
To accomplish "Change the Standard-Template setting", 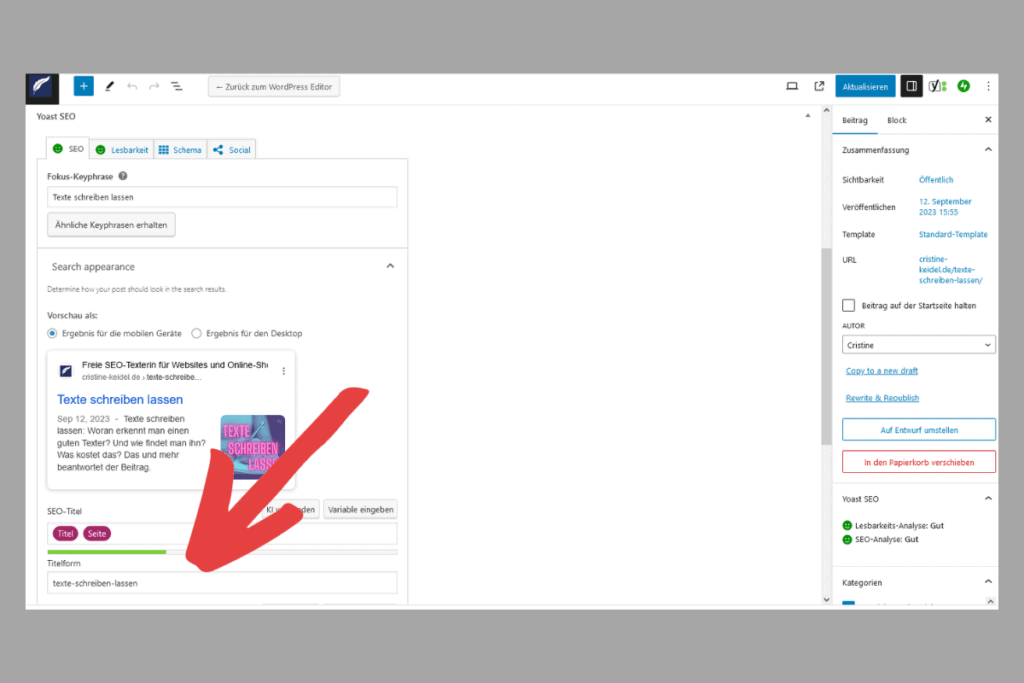I will (x=953, y=234).
